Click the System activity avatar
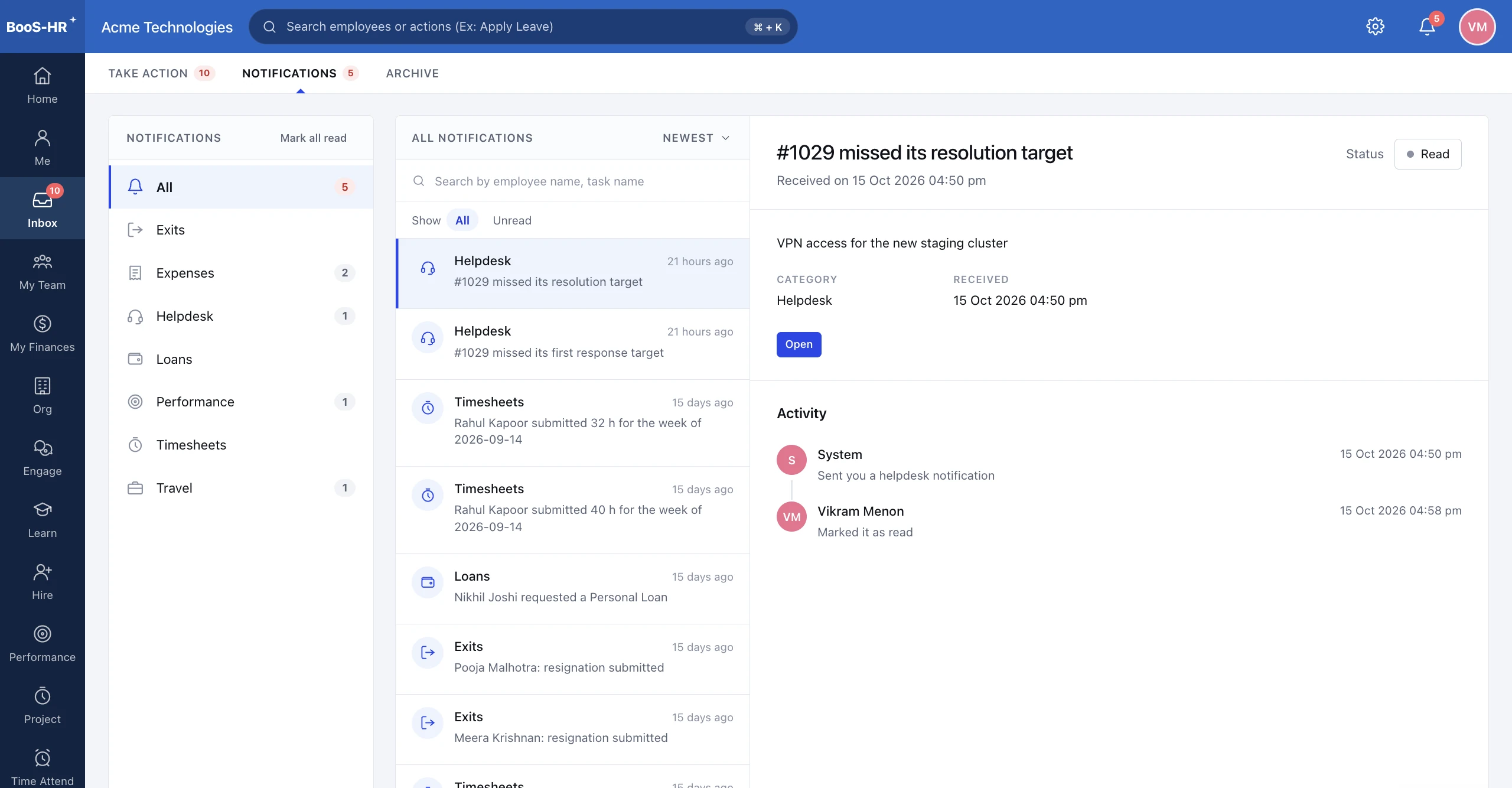Screen dimensions: 1512x788 (791, 460)
